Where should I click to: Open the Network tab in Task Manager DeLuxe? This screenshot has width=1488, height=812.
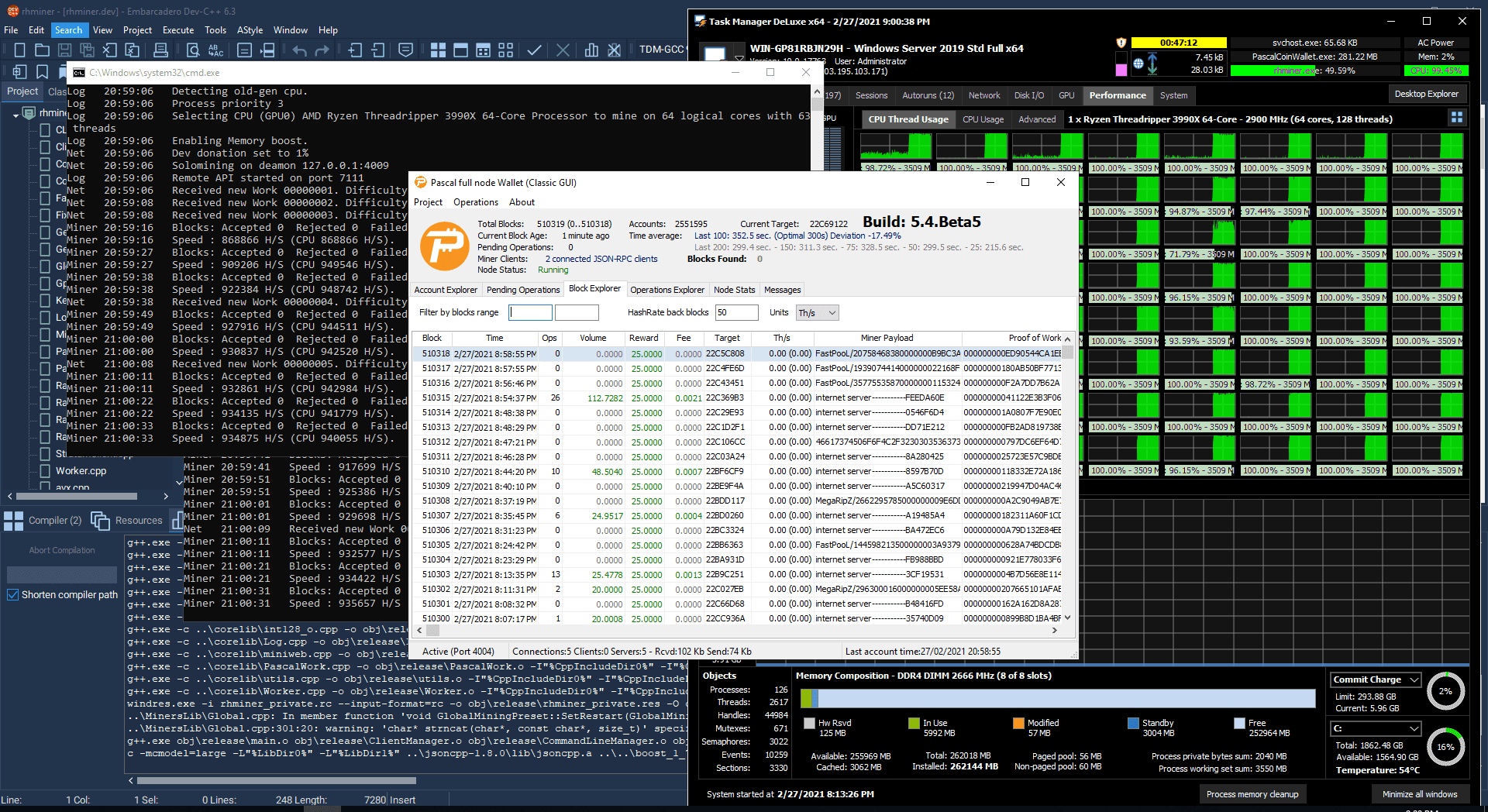point(984,95)
